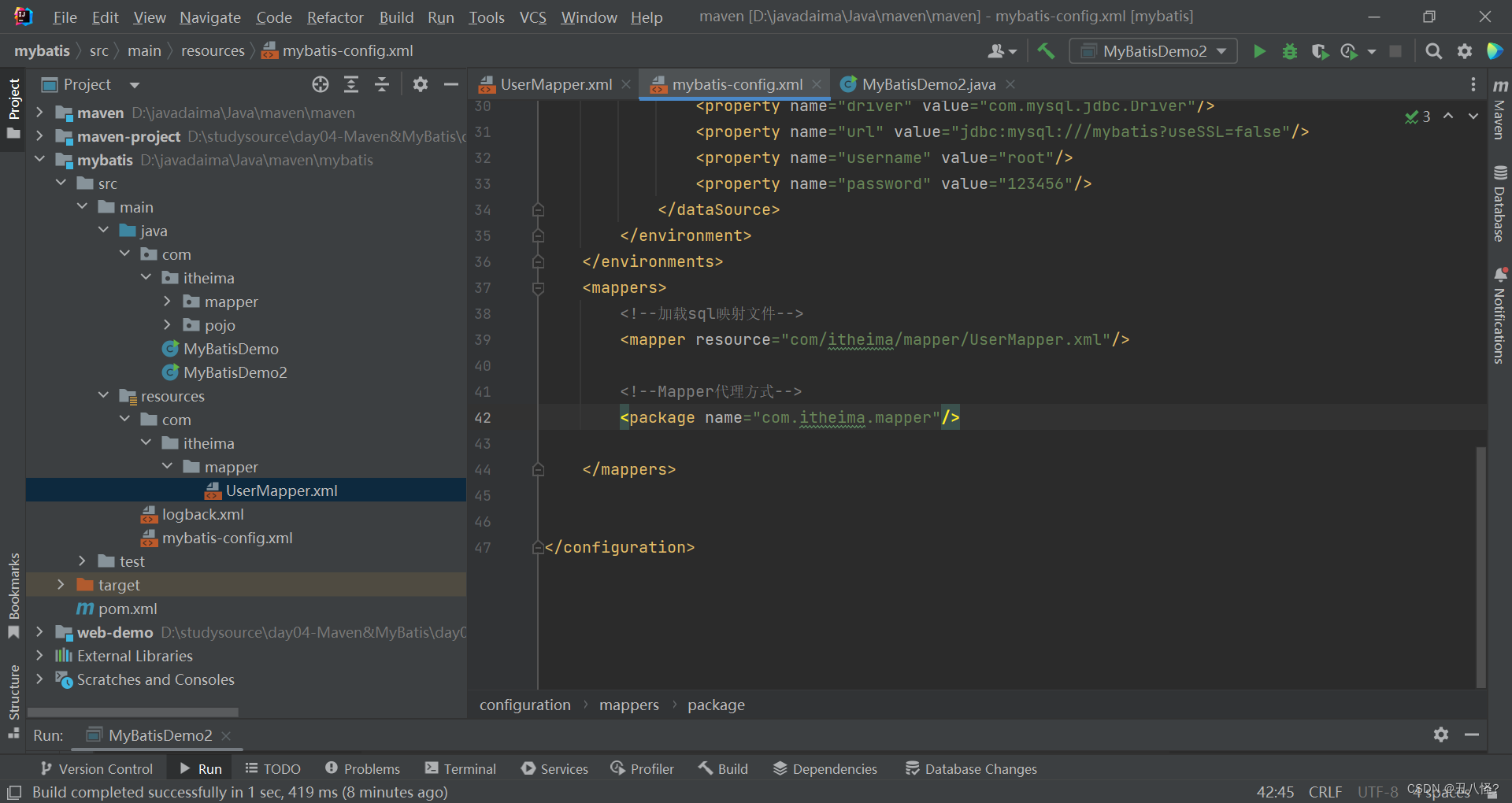Expand the test folder in the project tree

[x=82, y=561]
